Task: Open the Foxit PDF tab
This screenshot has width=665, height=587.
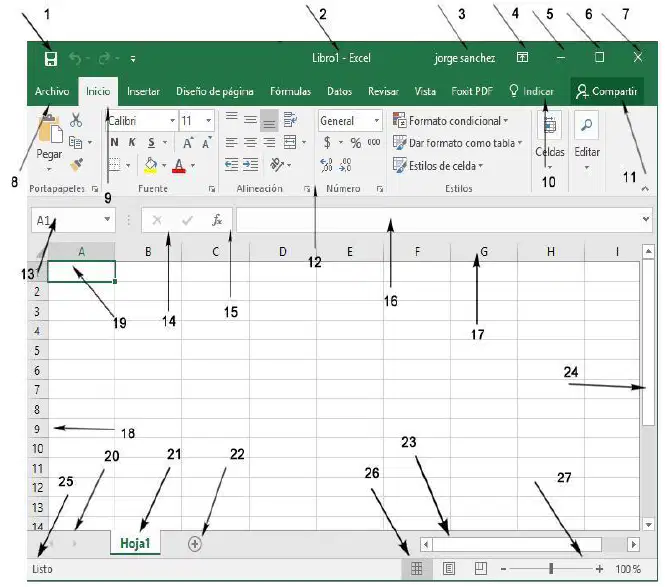Action: click(472, 91)
